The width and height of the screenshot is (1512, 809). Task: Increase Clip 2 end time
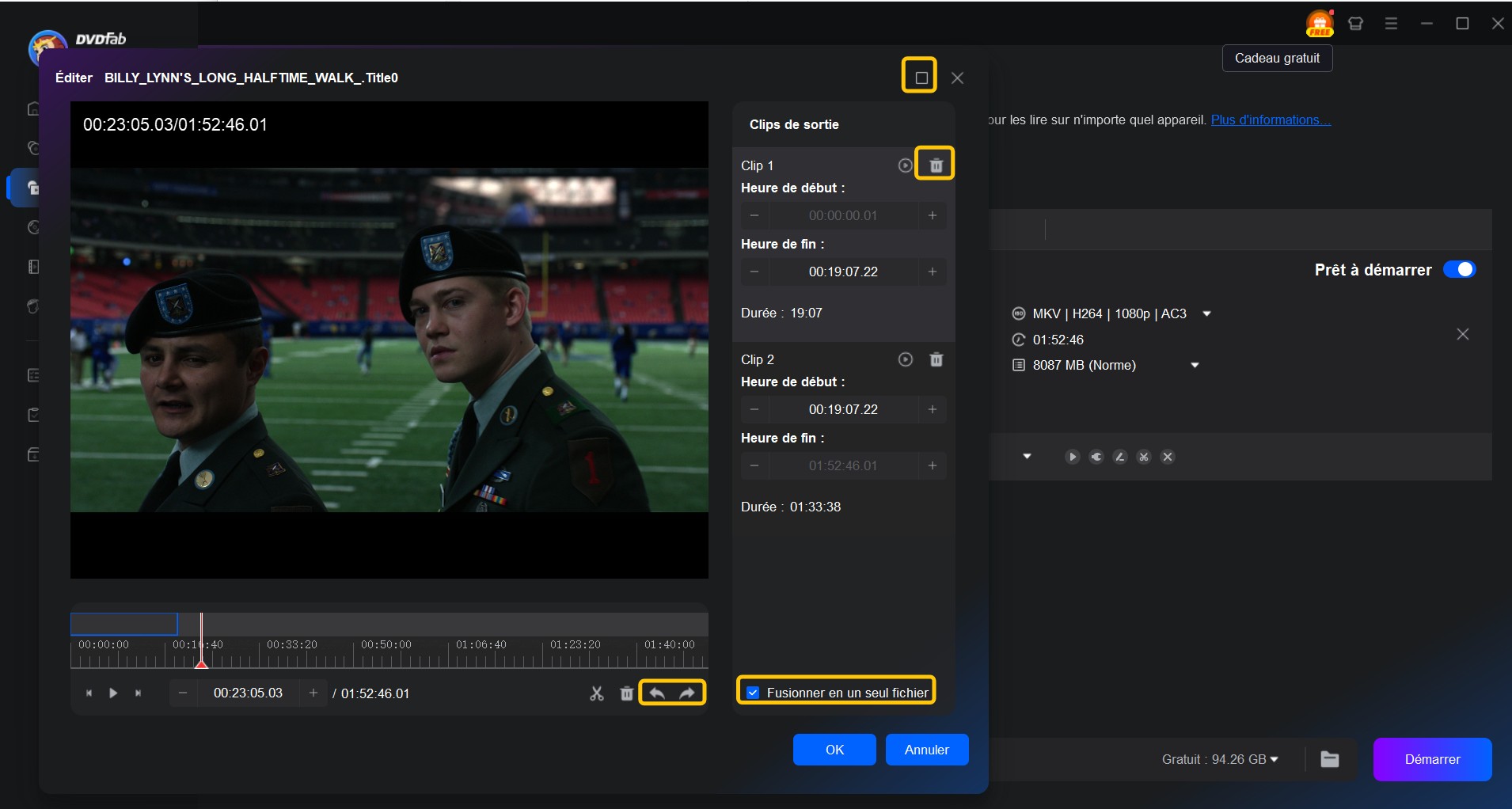point(933,465)
